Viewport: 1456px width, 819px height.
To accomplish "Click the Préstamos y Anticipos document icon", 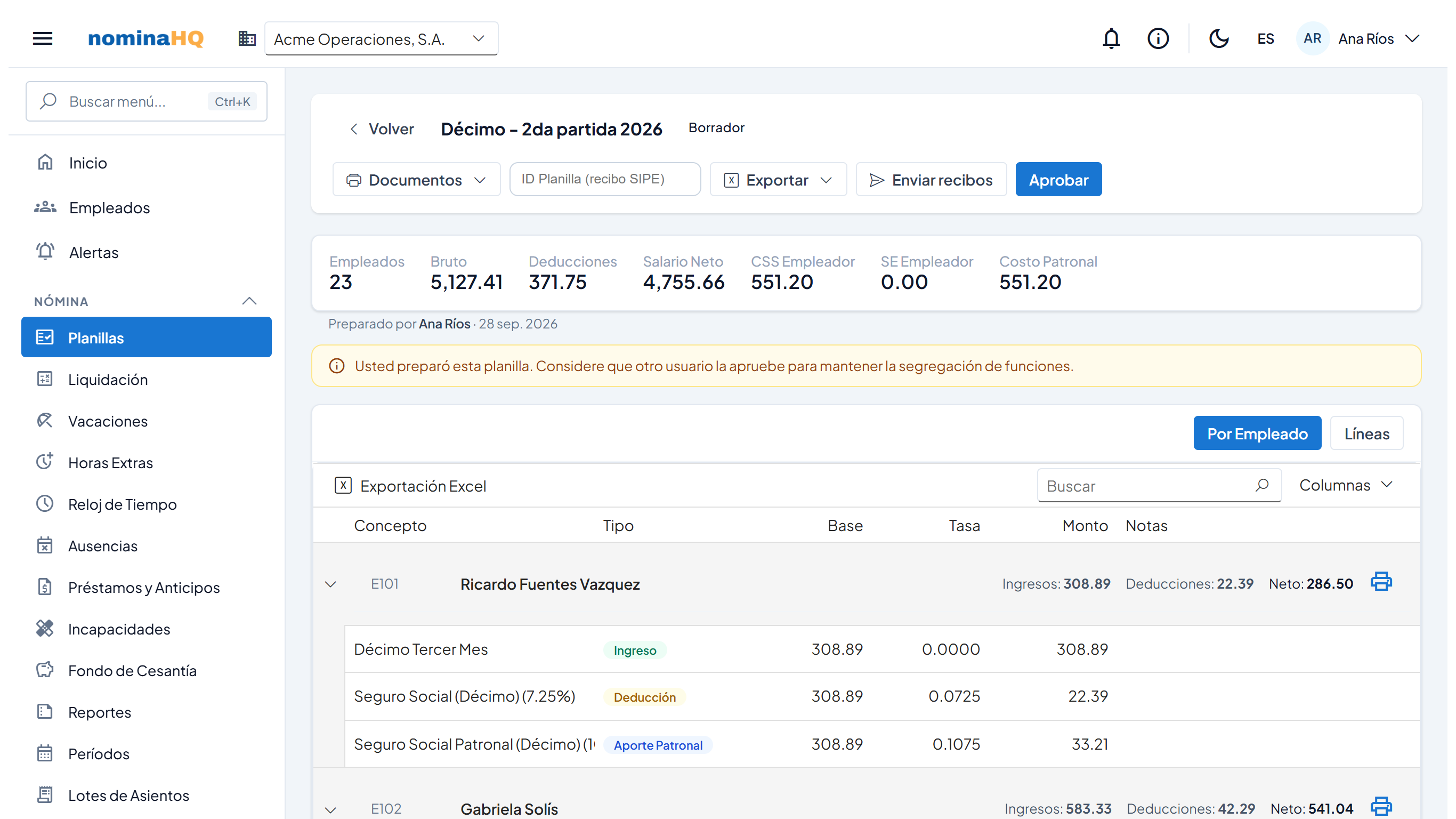I will (x=45, y=587).
